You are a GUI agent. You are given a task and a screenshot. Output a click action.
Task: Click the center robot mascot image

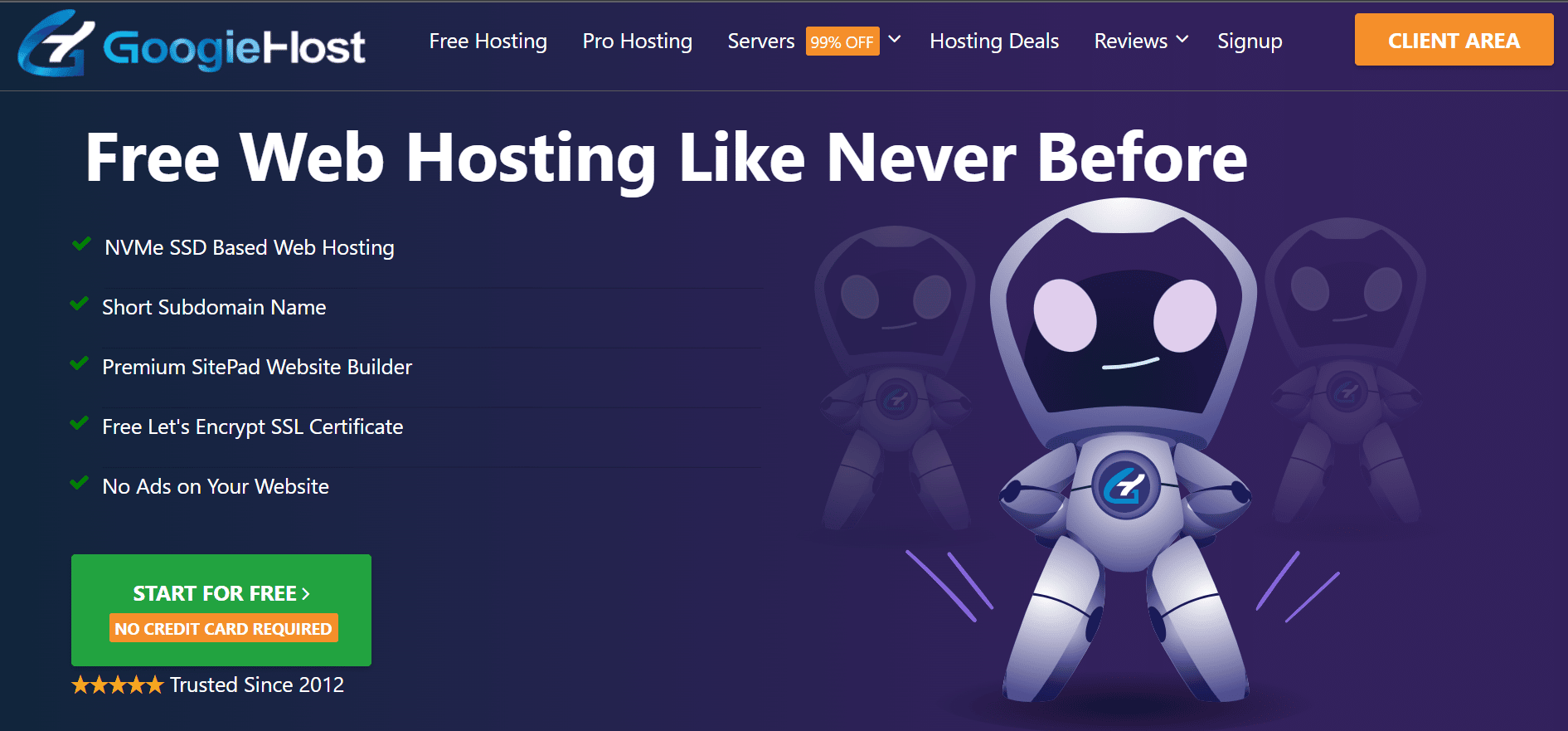pos(1125,448)
